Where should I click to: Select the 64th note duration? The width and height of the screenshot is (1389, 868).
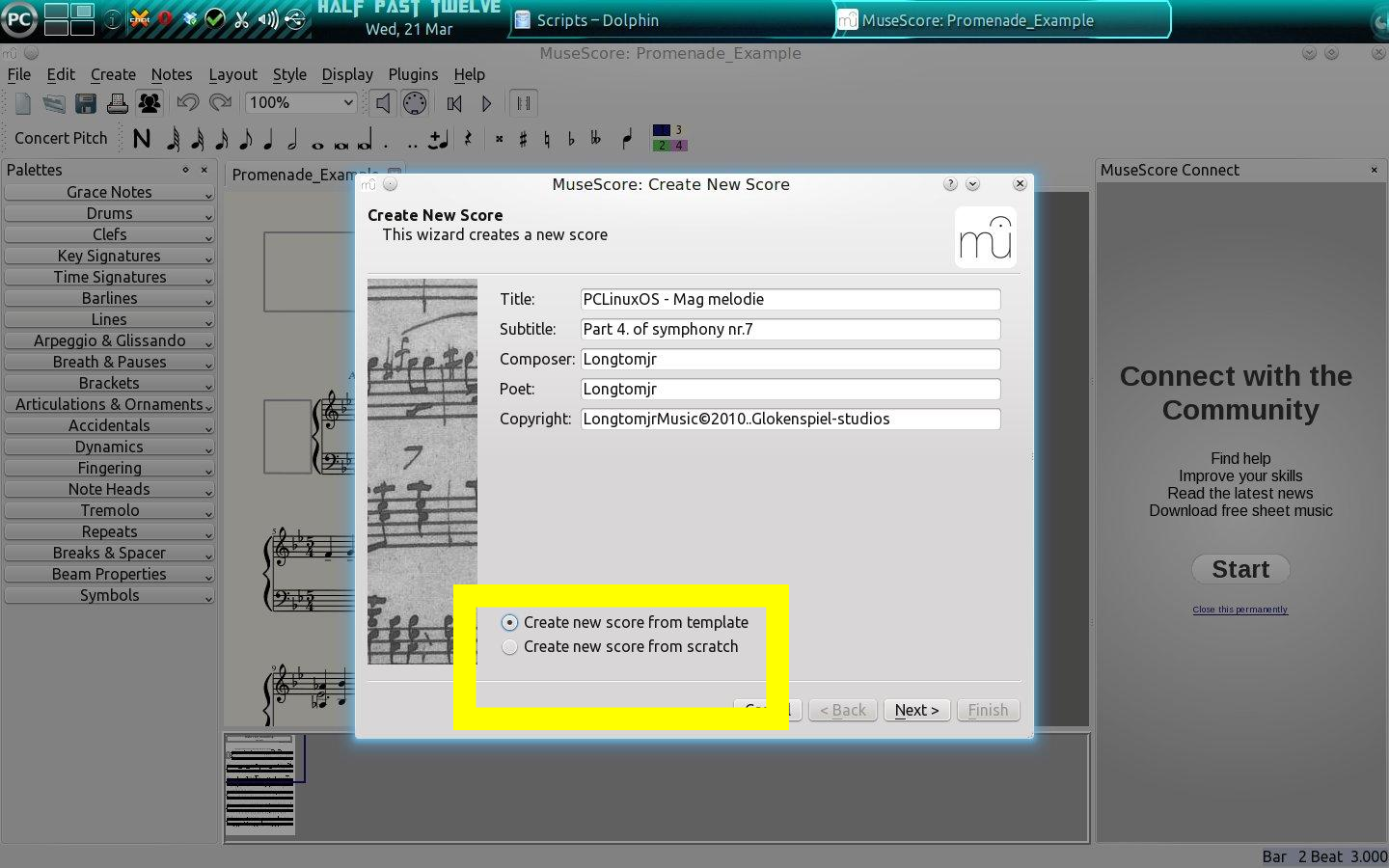click(173, 139)
